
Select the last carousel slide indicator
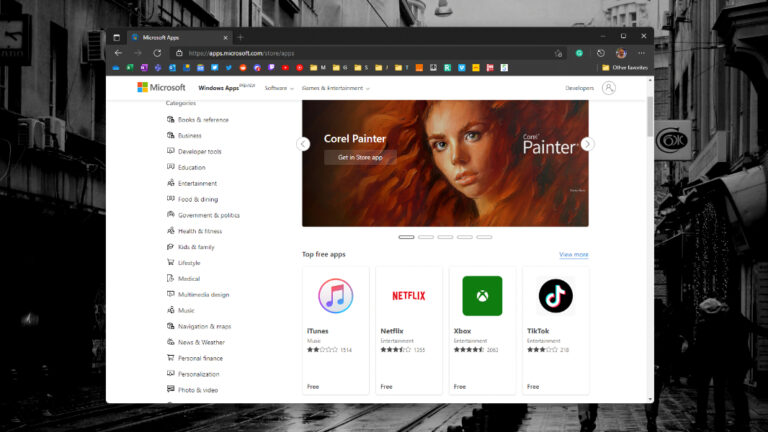click(484, 237)
